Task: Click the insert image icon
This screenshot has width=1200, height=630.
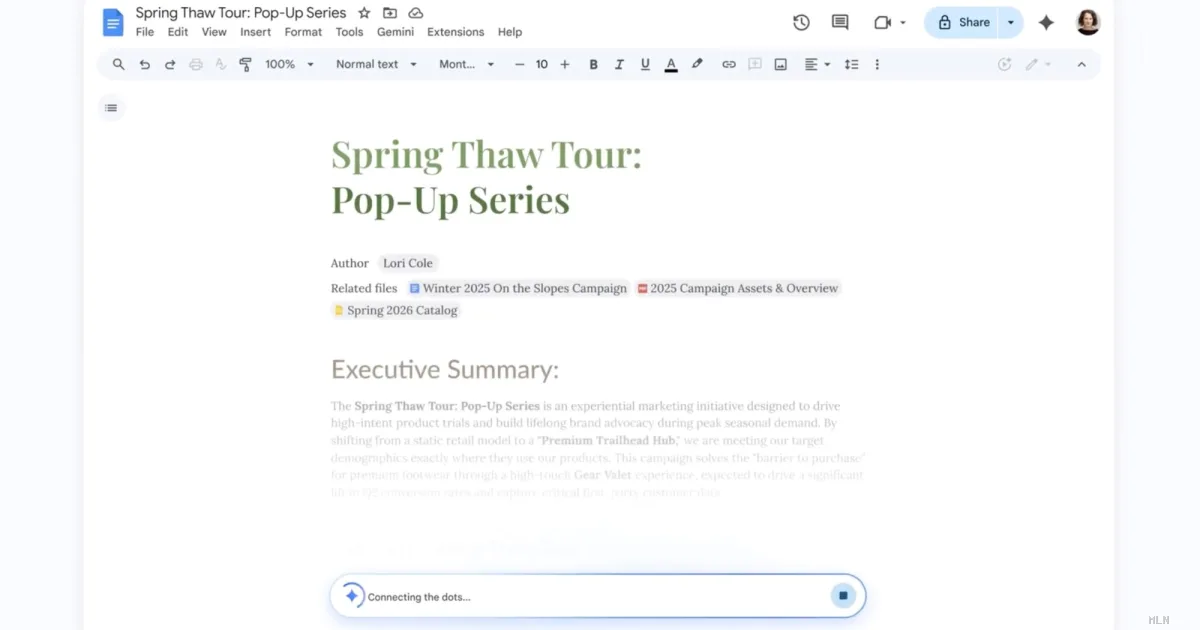Action: [x=781, y=64]
